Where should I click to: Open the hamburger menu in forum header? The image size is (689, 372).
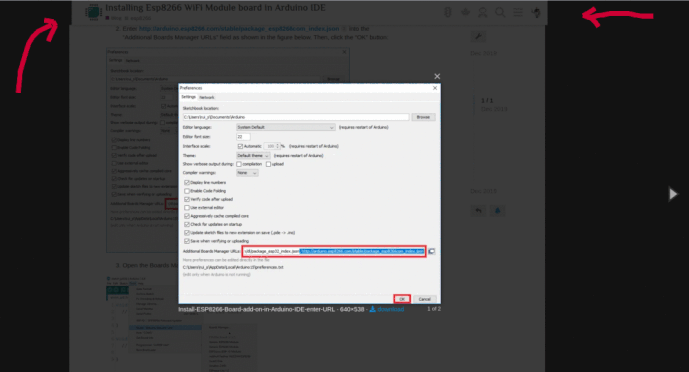[x=518, y=12]
